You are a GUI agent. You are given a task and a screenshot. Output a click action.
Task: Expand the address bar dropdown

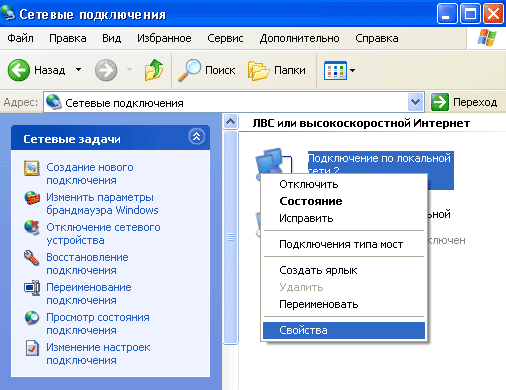pyautogui.click(x=415, y=102)
